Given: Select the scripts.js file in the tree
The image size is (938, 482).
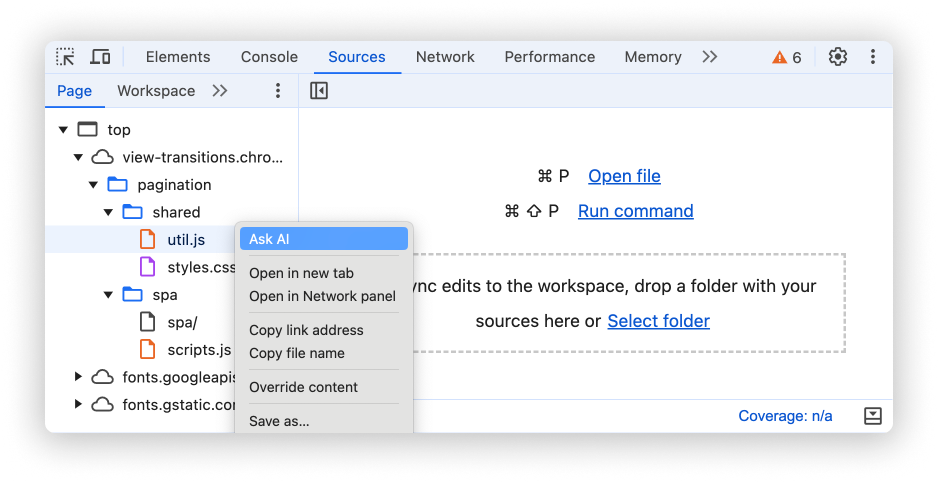Looking at the screenshot, I should coord(198,350).
